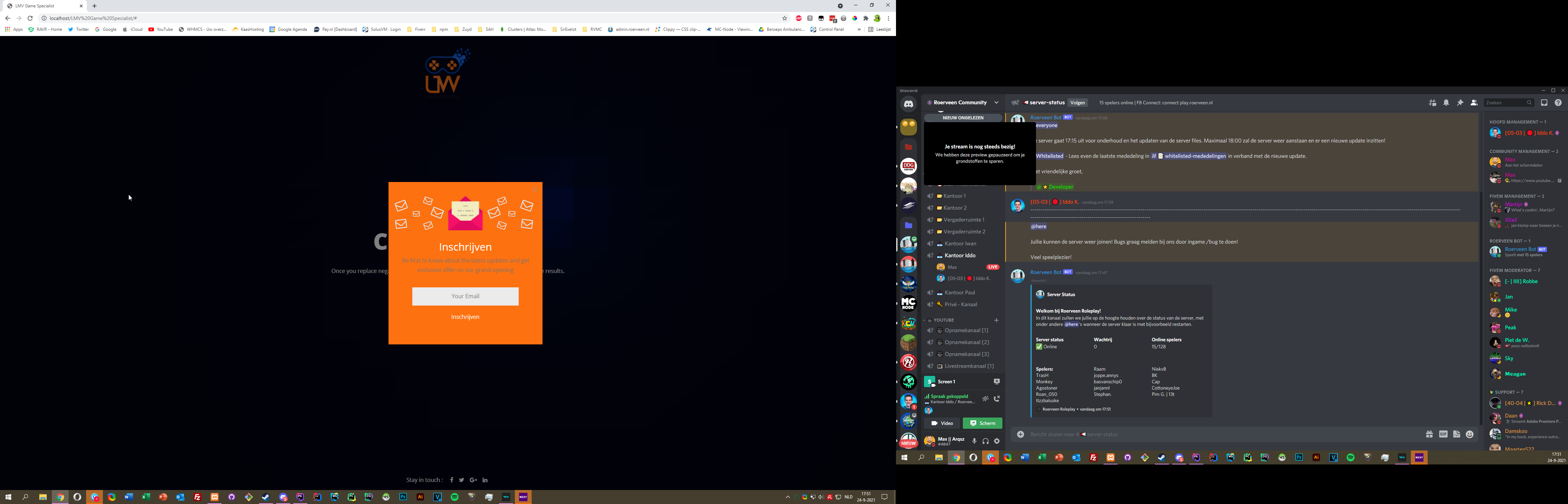
Task: Open notification settings bell icon
Action: point(1446,103)
